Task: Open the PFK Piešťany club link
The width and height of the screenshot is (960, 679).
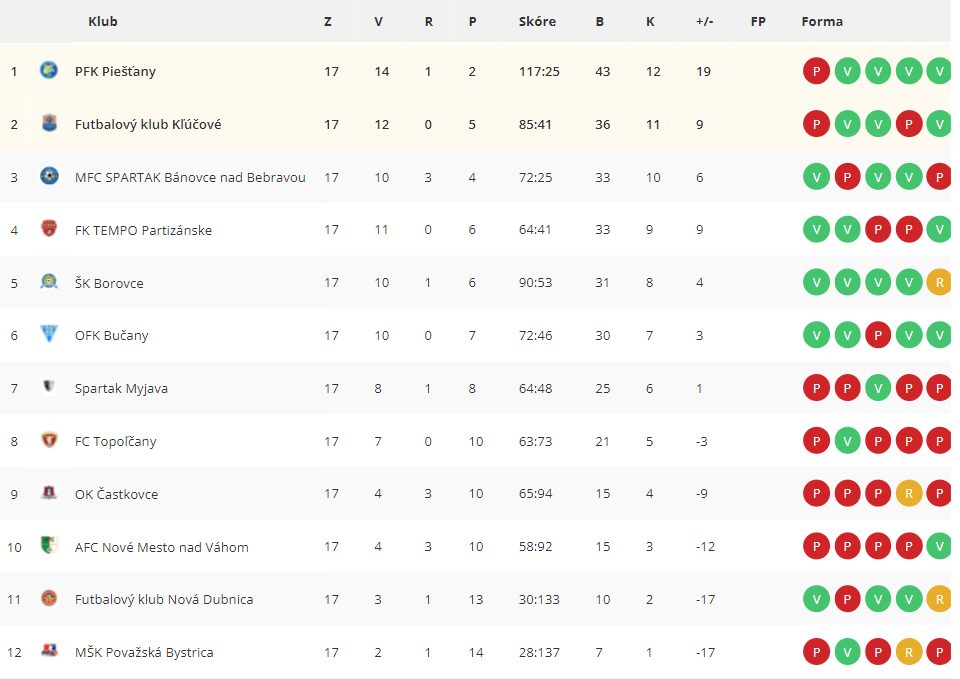Action: tap(115, 72)
